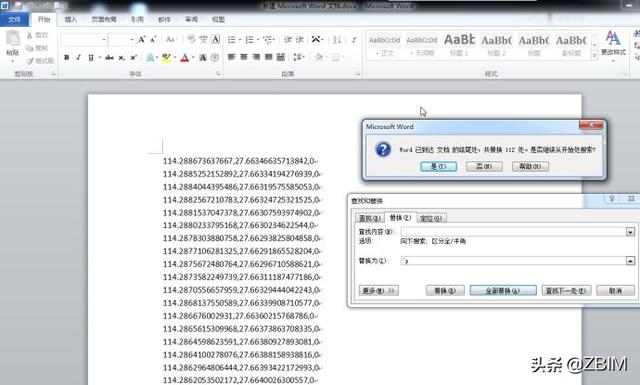This screenshot has height=385, width=640.
Task: Click the Replace with (替换为) input field
Action: [x=513, y=260]
